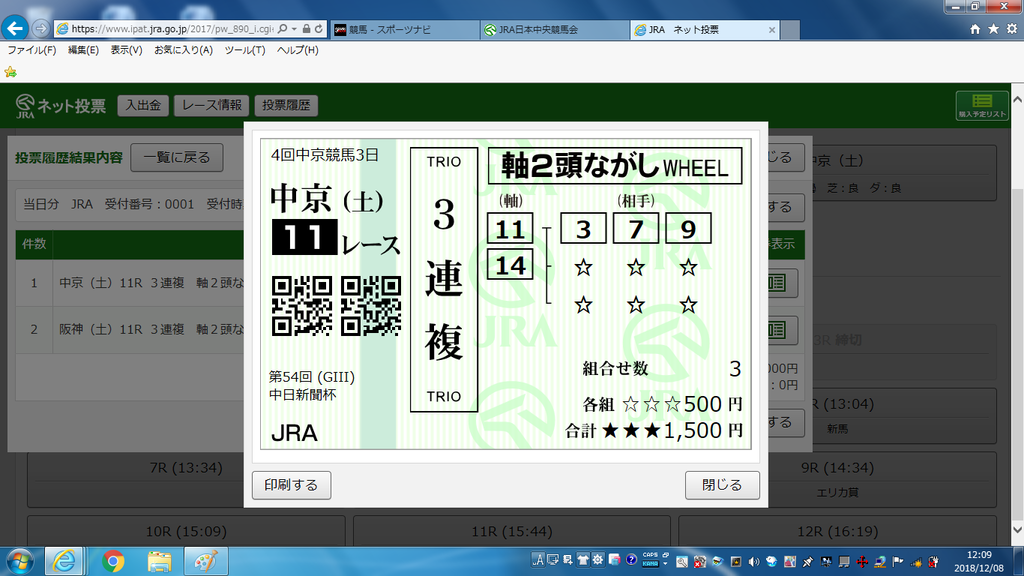Click the 印刷する button in ticket dialog
This screenshot has width=1024, height=576.
pos(291,485)
